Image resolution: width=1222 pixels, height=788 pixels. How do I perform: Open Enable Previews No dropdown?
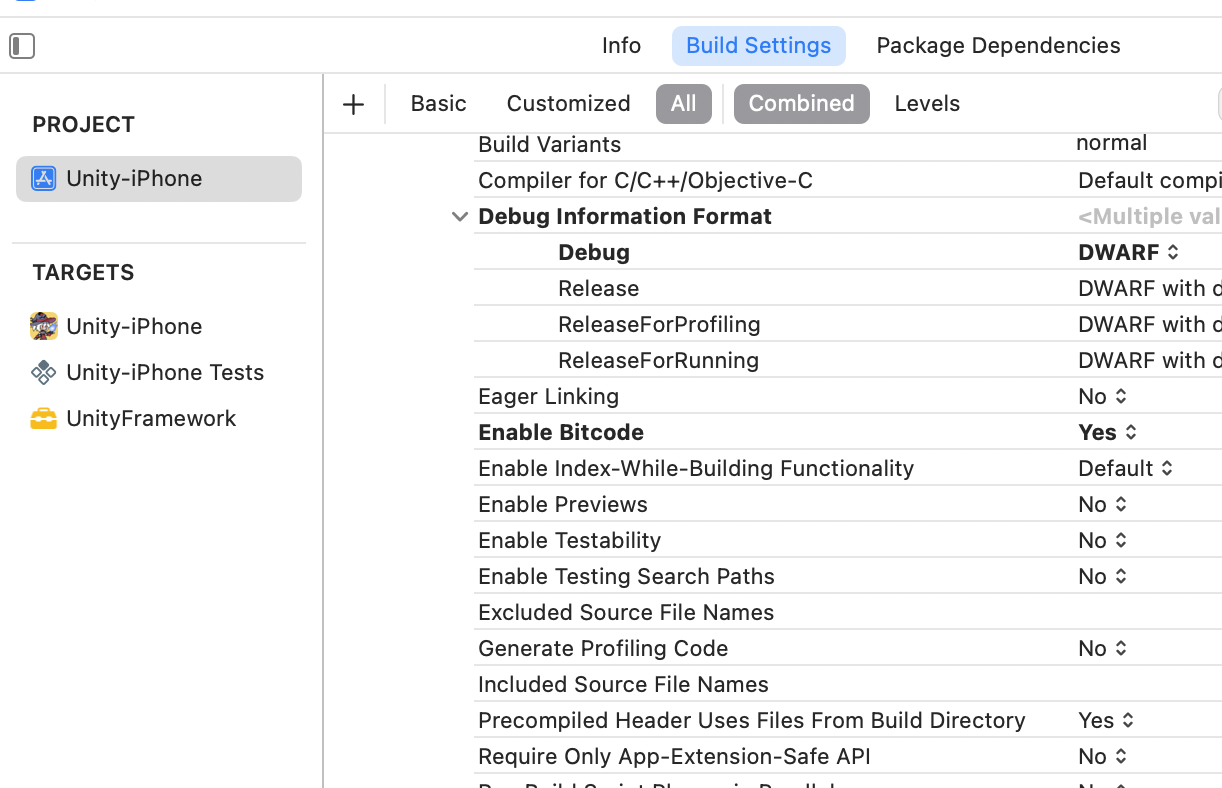tap(1103, 504)
